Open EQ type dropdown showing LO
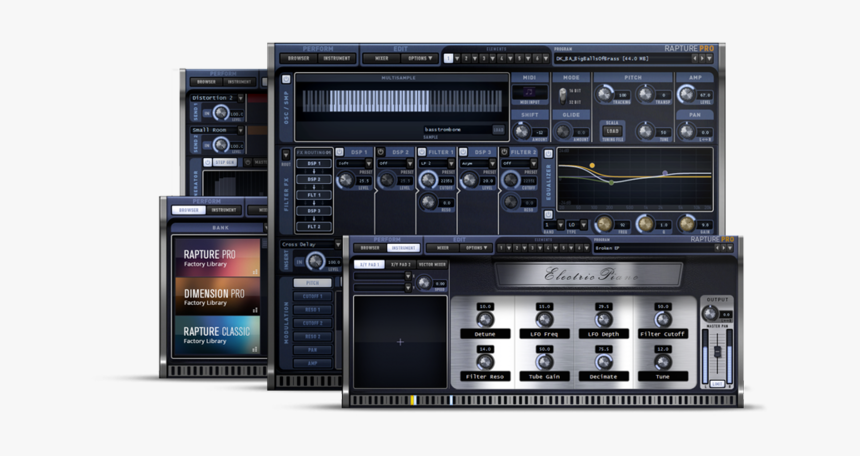This screenshot has height=456, width=860. [583, 225]
